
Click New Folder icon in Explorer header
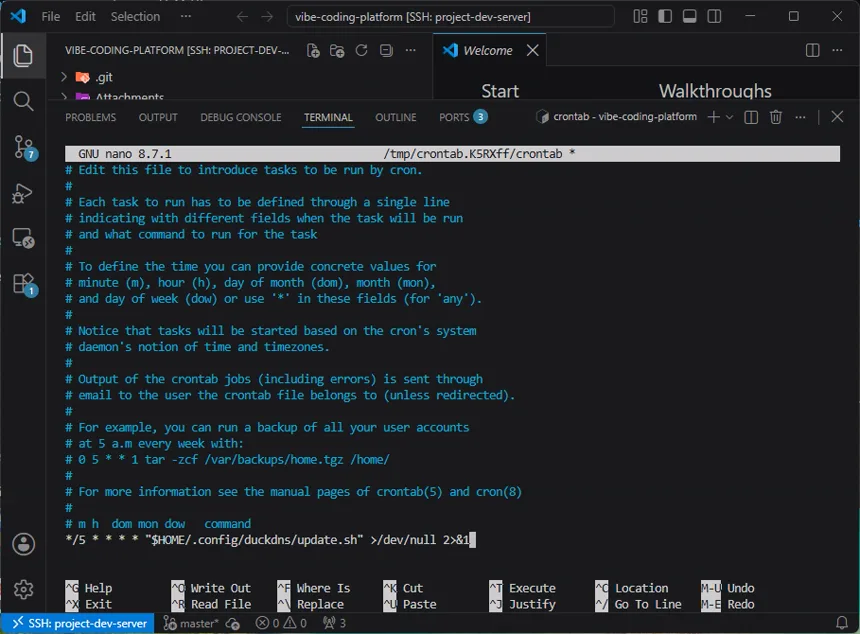pyautogui.click(x=337, y=50)
